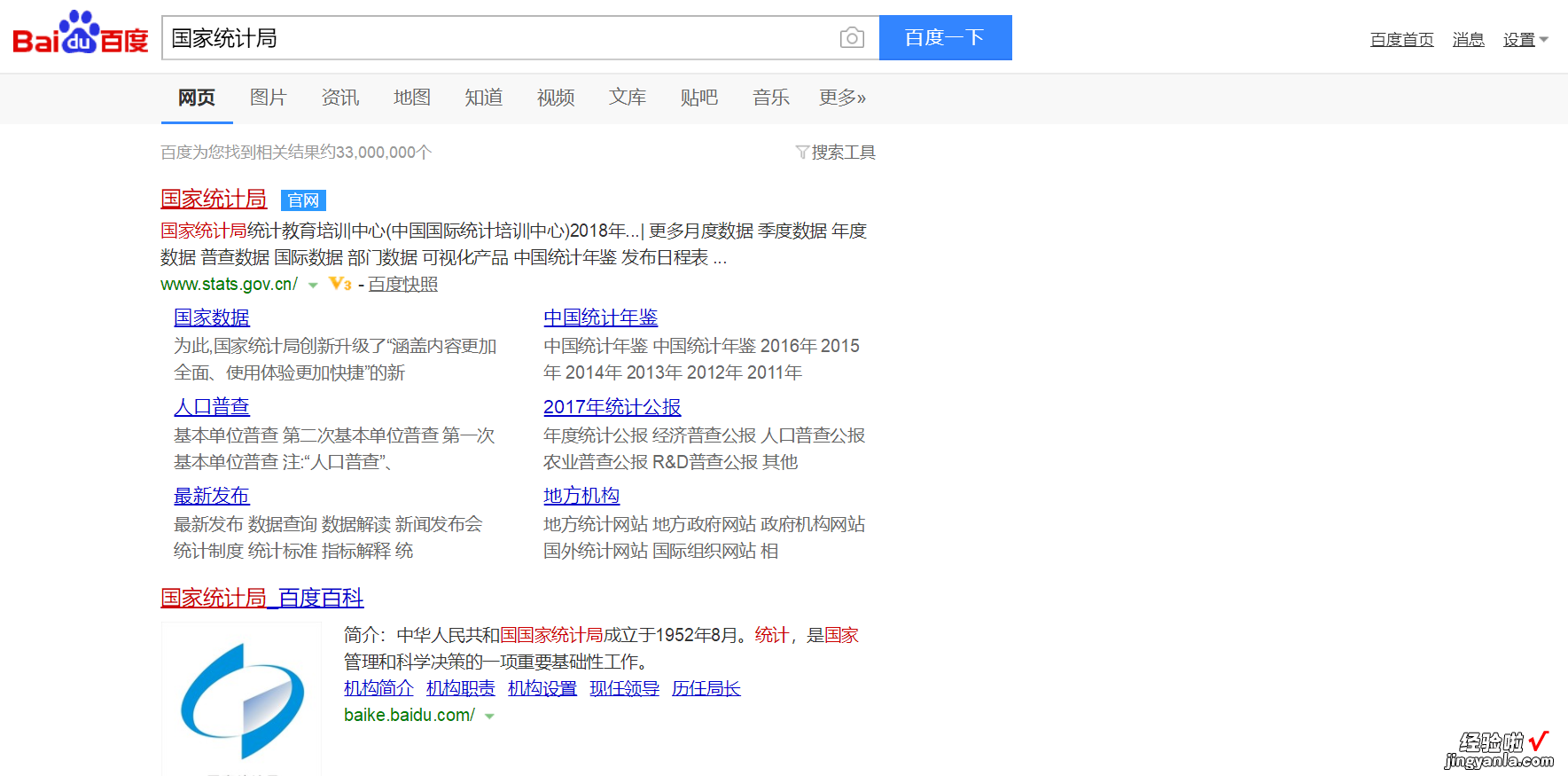Visit the baike.baidu.com URL
Viewport: 1568px width, 776px height.
tap(410, 715)
